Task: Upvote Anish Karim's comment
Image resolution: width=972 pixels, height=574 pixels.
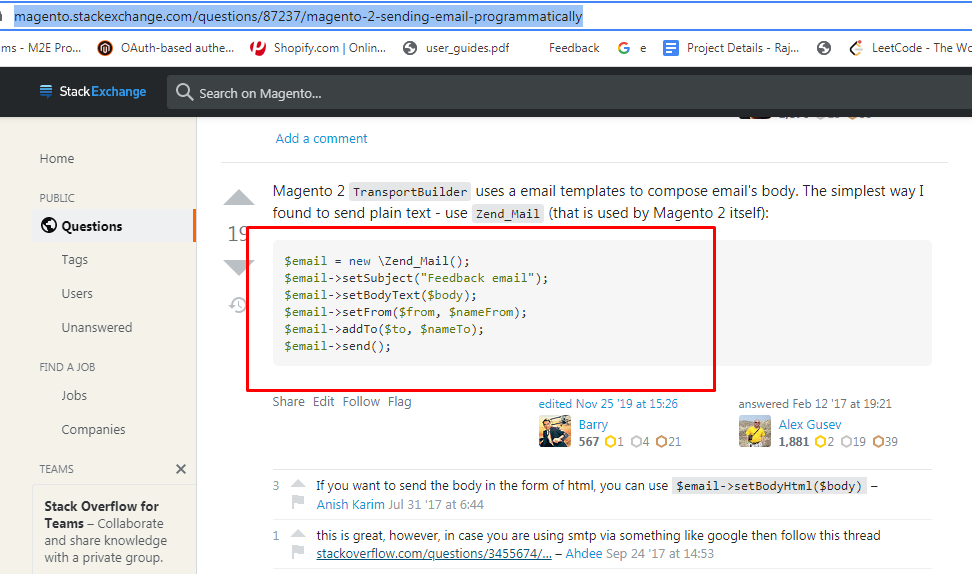Action: (297, 485)
